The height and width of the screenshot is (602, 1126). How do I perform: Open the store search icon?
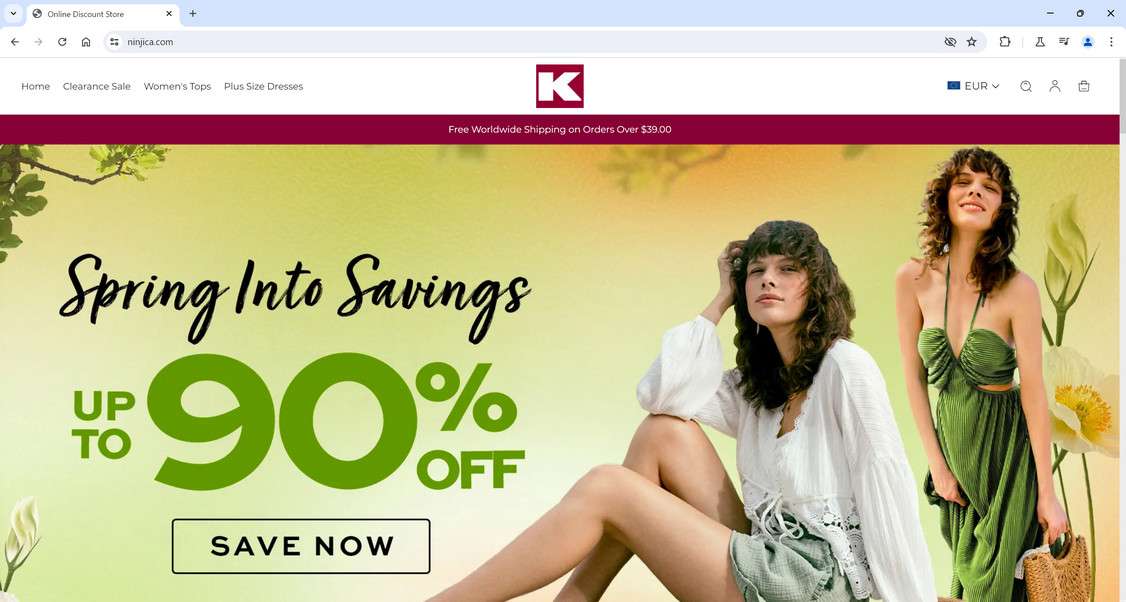tap(1025, 86)
